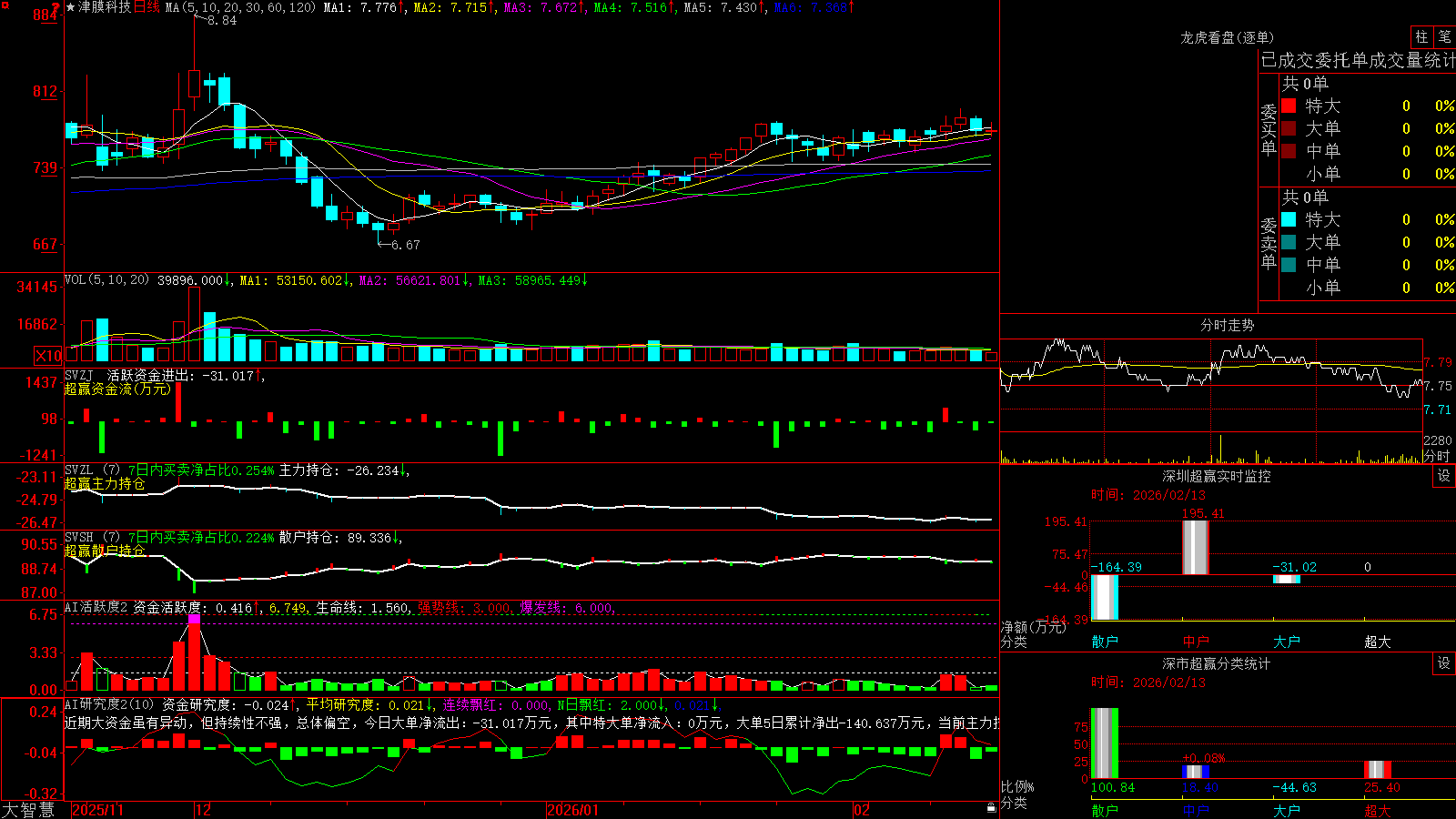
Task: Click dark red 大单 buy-order color swatch
Action: (x=1289, y=128)
